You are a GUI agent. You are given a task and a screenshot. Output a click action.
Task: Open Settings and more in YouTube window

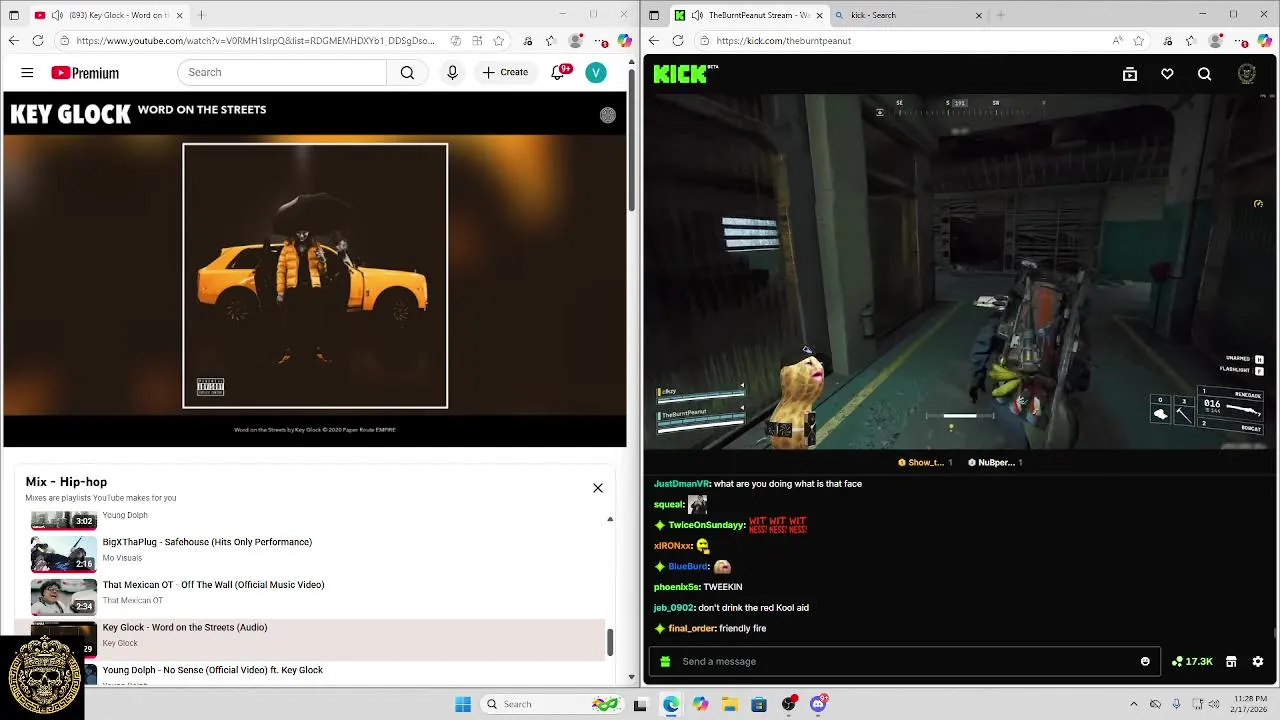coord(600,41)
